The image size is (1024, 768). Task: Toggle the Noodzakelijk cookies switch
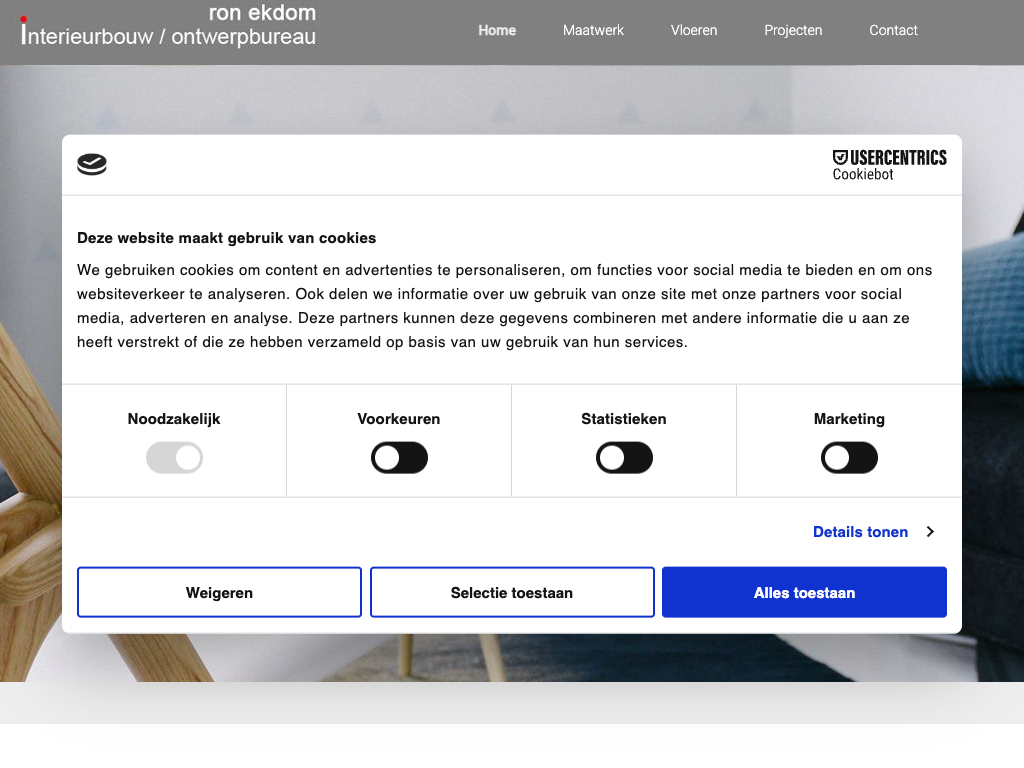(174, 459)
